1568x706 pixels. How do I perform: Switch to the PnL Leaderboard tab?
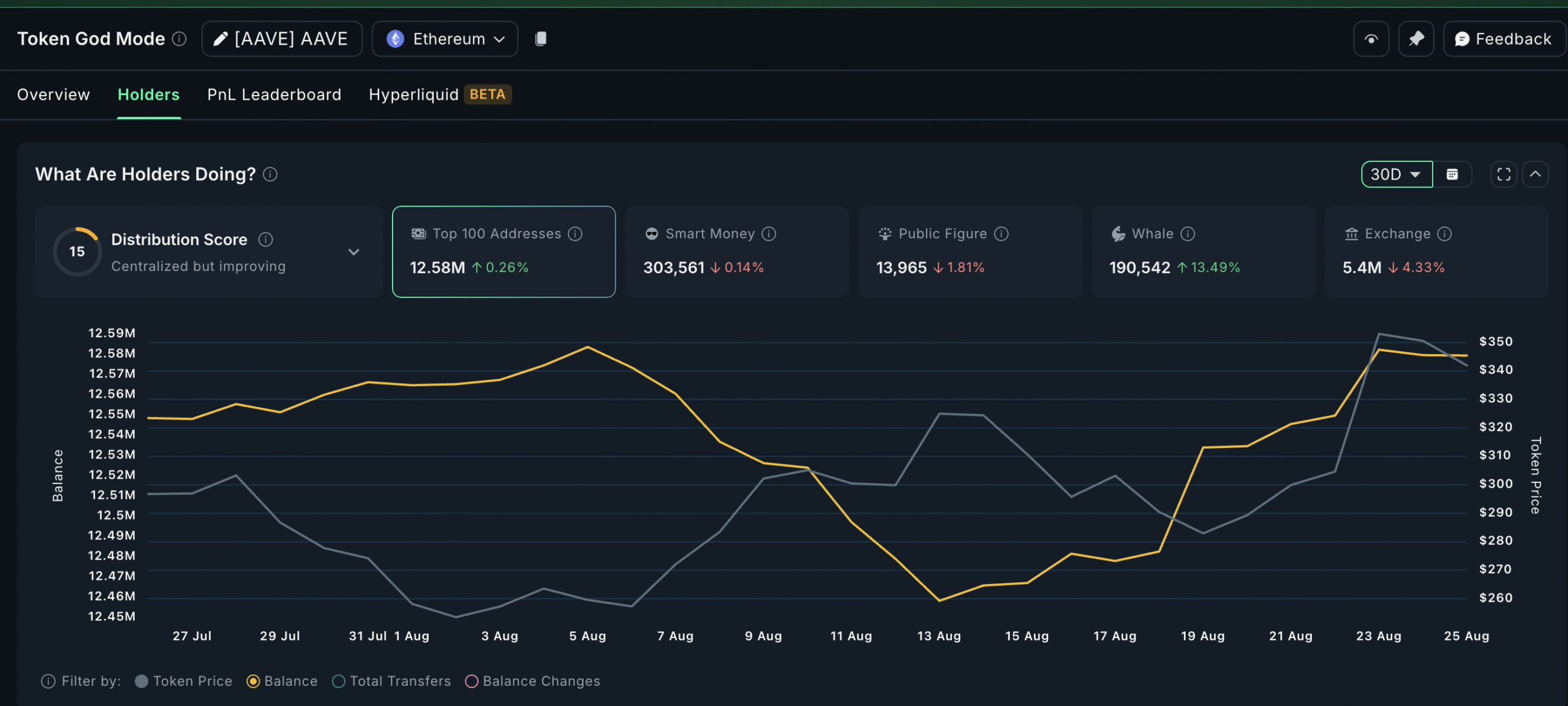point(274,94)
